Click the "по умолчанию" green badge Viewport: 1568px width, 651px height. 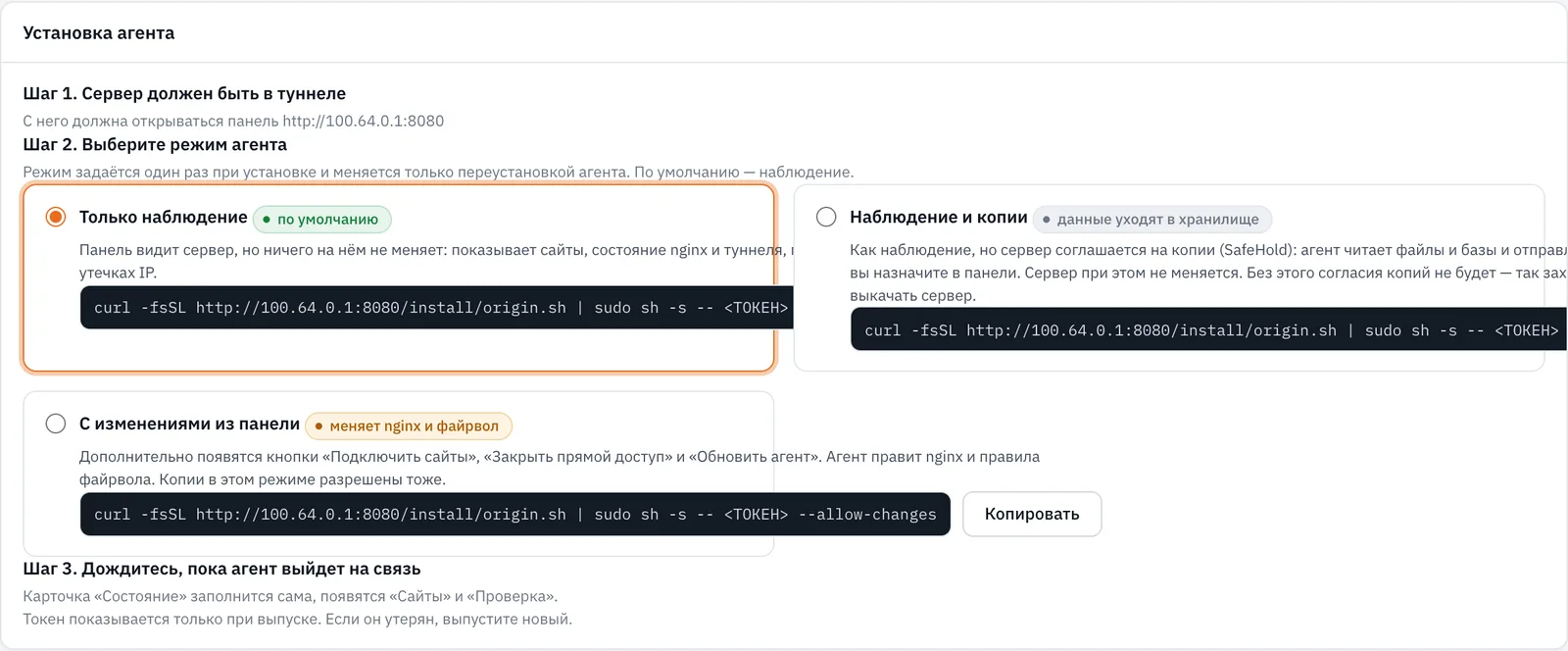tap(322, 219)
